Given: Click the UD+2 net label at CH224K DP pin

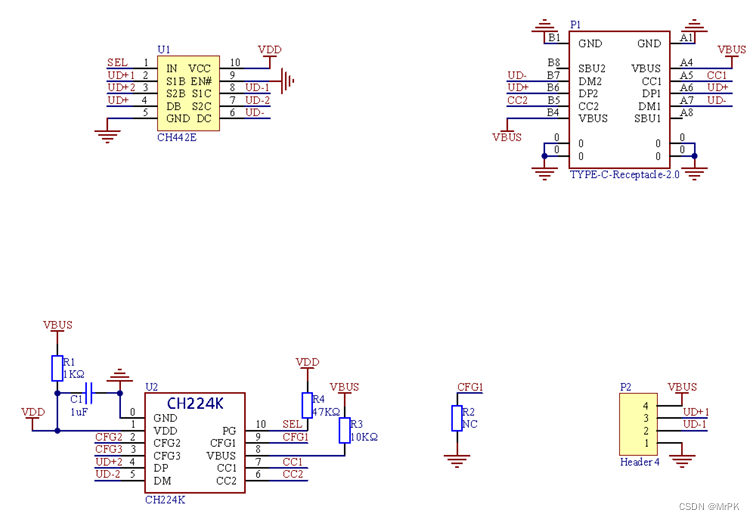Looking at the screenshot, I should [x=109, y=462].
